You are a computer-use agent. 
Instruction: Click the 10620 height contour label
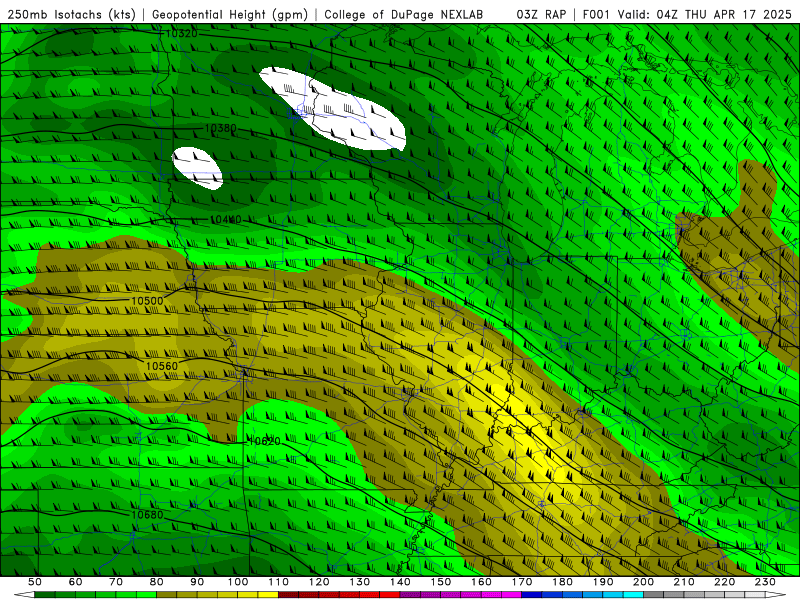[x=264, y=441]
